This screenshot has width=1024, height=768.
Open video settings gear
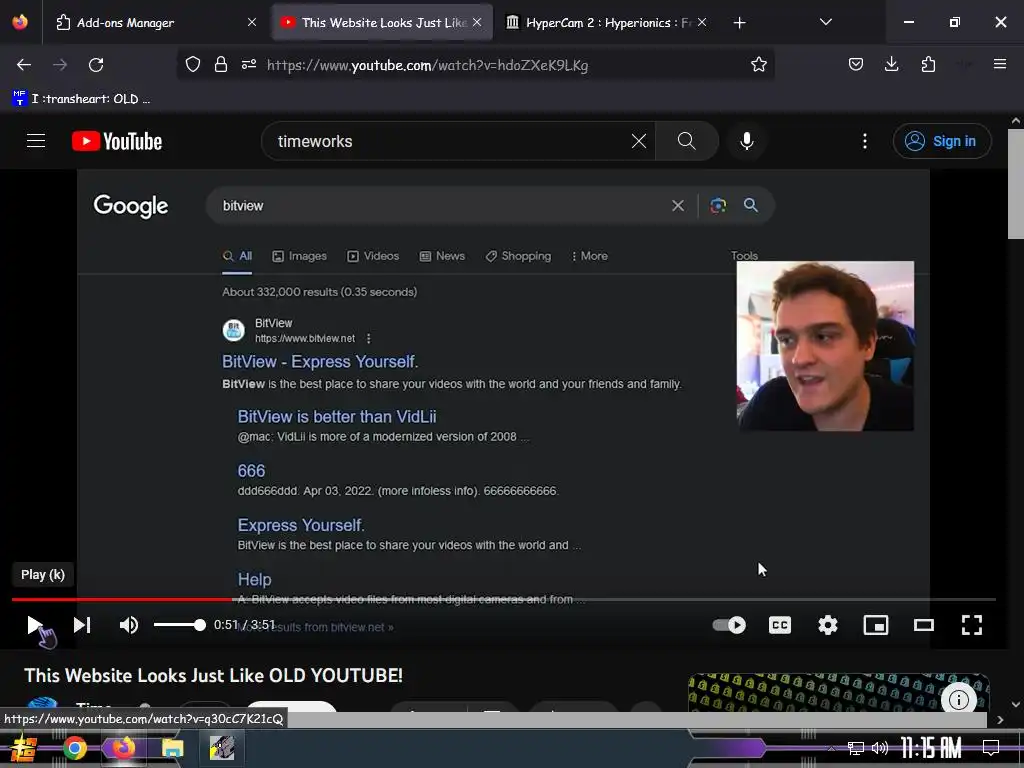(827, 625)
